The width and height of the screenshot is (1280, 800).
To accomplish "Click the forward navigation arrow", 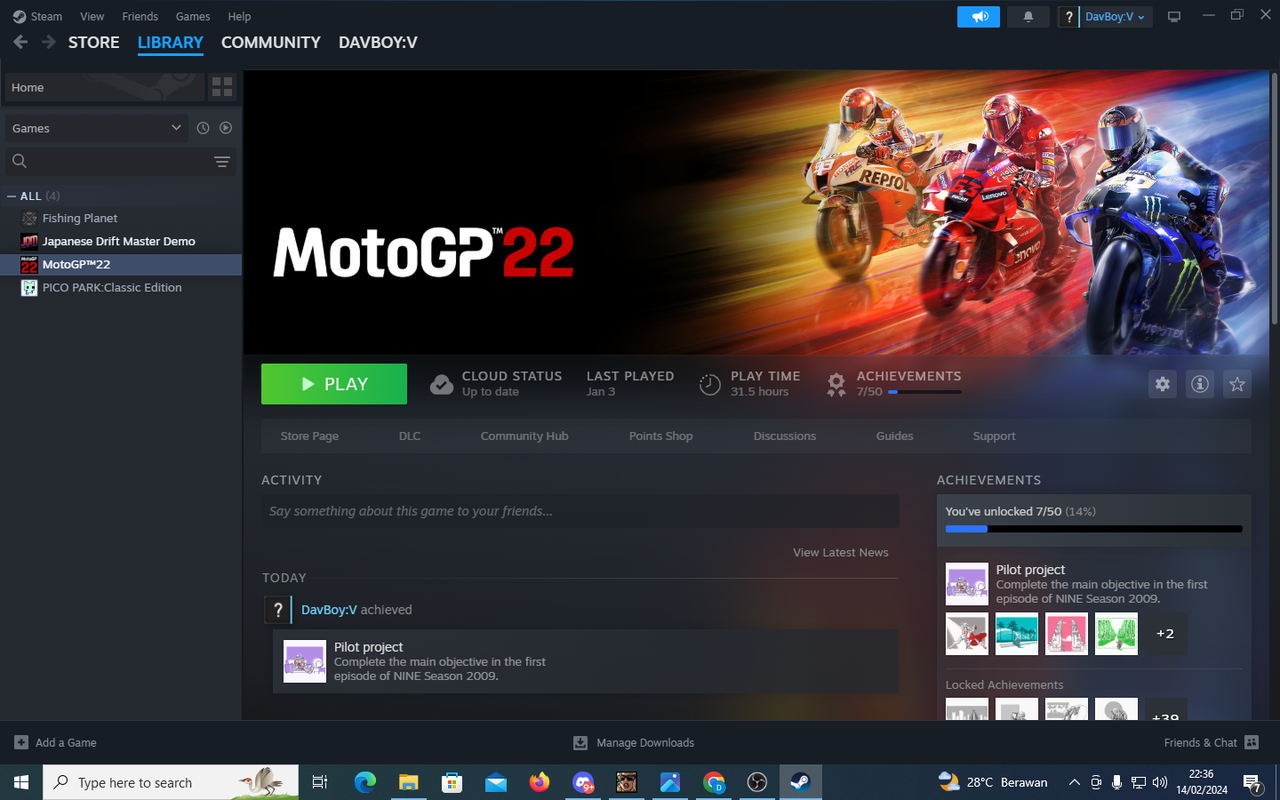I will coord(48,42).
